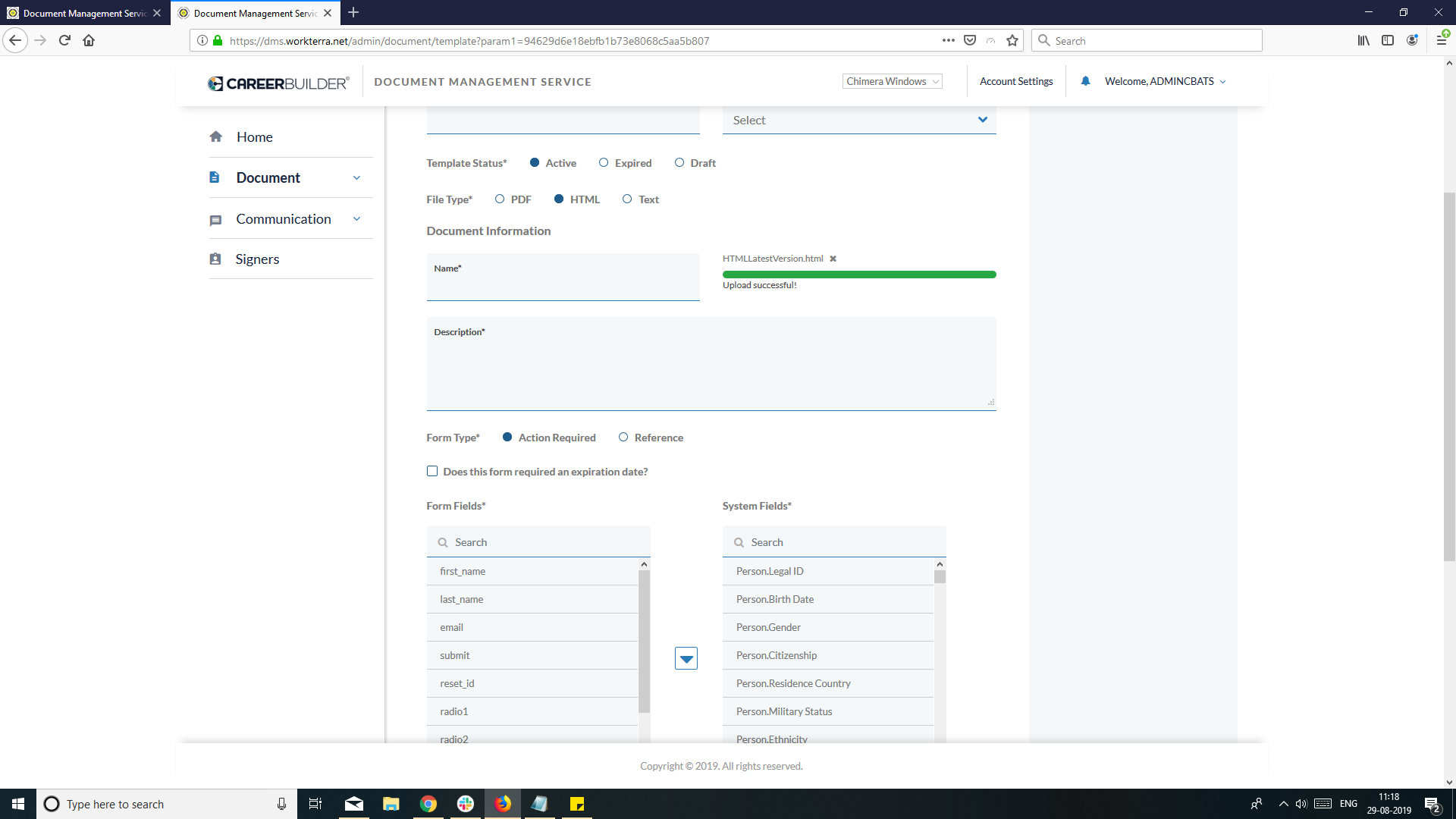Viewport: 1456px width, 819px height.
Task: Switch to the first browser tab
Action: pos(83,13)
